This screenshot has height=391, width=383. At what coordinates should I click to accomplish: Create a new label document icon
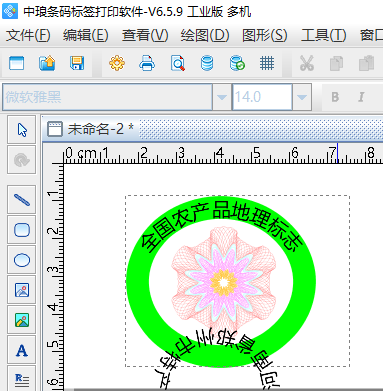17,63
